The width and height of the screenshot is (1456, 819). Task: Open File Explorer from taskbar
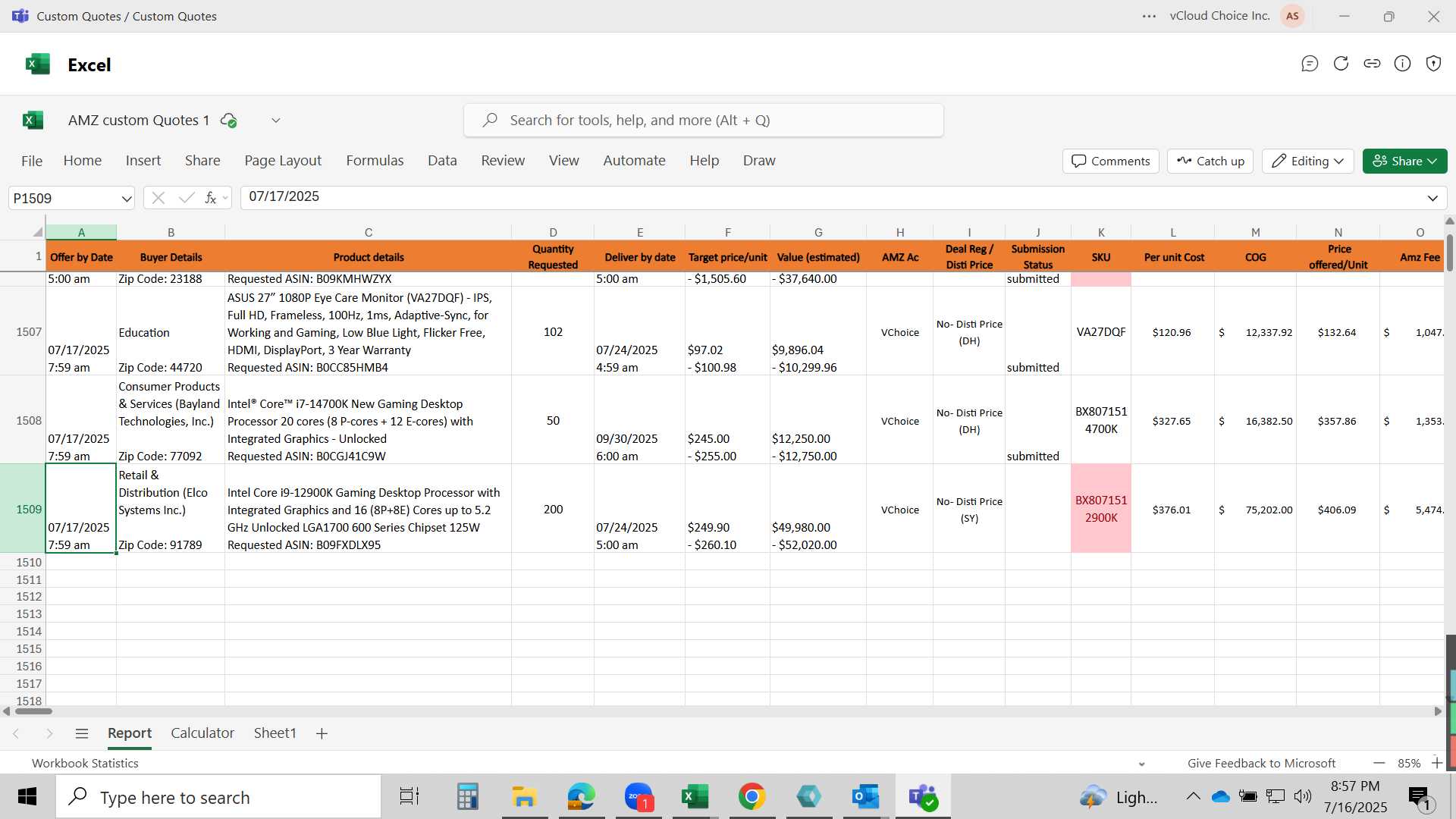point(524,797)
